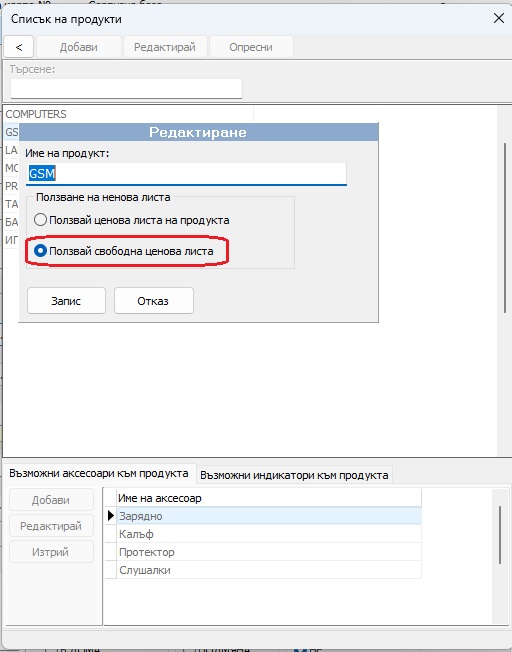Screen dimensions: 512x652
Task: Click the 'Име на продукт' text field
Action: pos(186,173)
